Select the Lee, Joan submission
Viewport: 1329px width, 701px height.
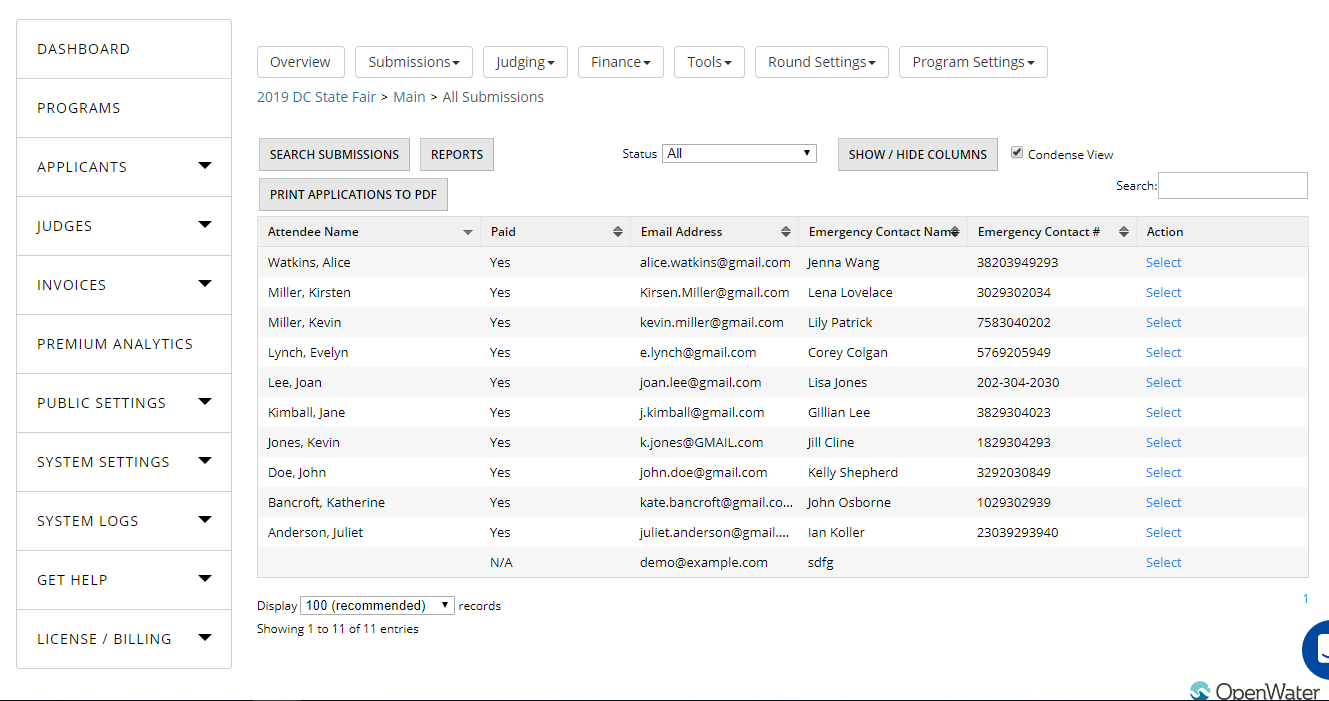(1164, 382)
